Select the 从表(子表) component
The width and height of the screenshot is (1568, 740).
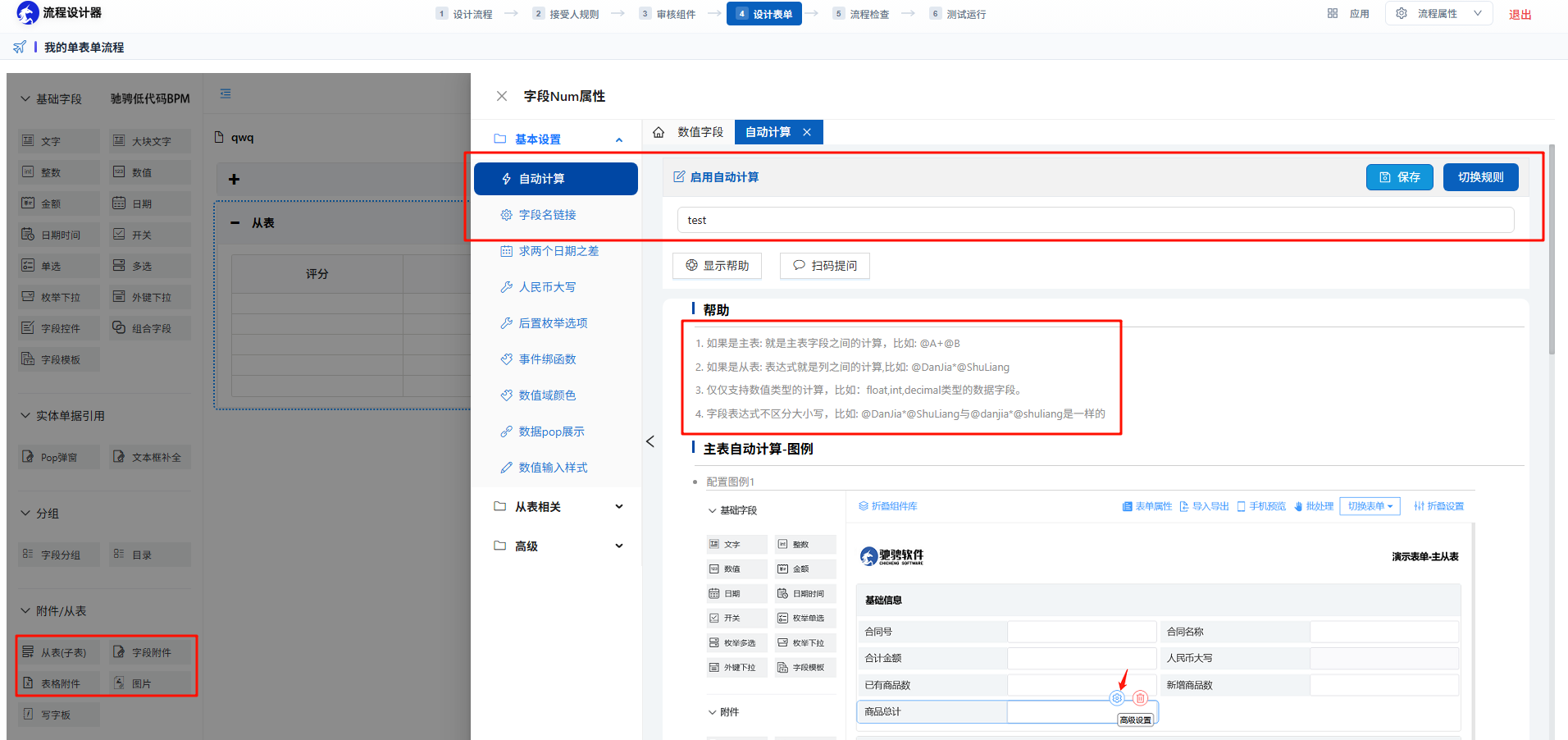[59, 652]
